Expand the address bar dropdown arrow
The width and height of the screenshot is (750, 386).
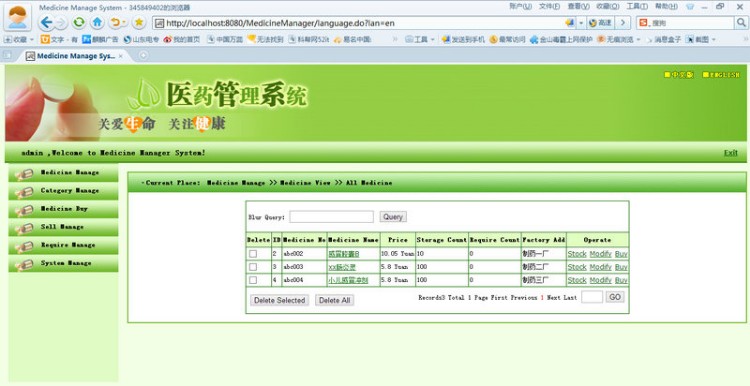581,22
